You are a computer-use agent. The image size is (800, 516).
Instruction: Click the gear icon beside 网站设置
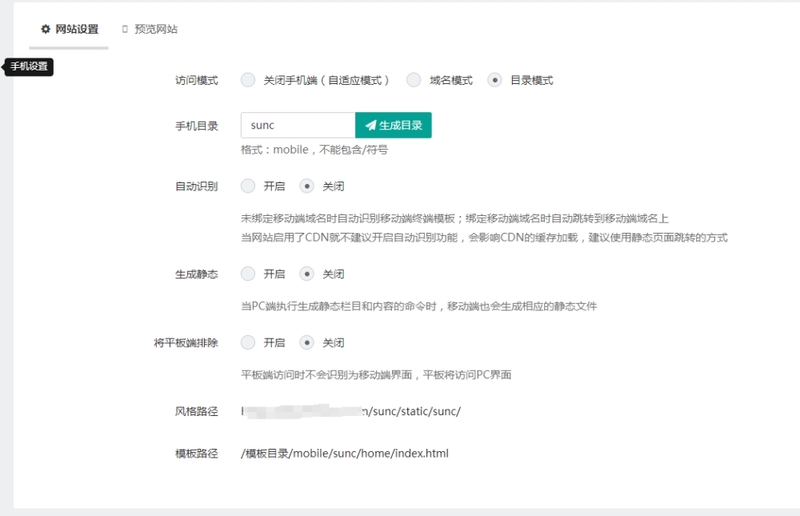[45, 29]
